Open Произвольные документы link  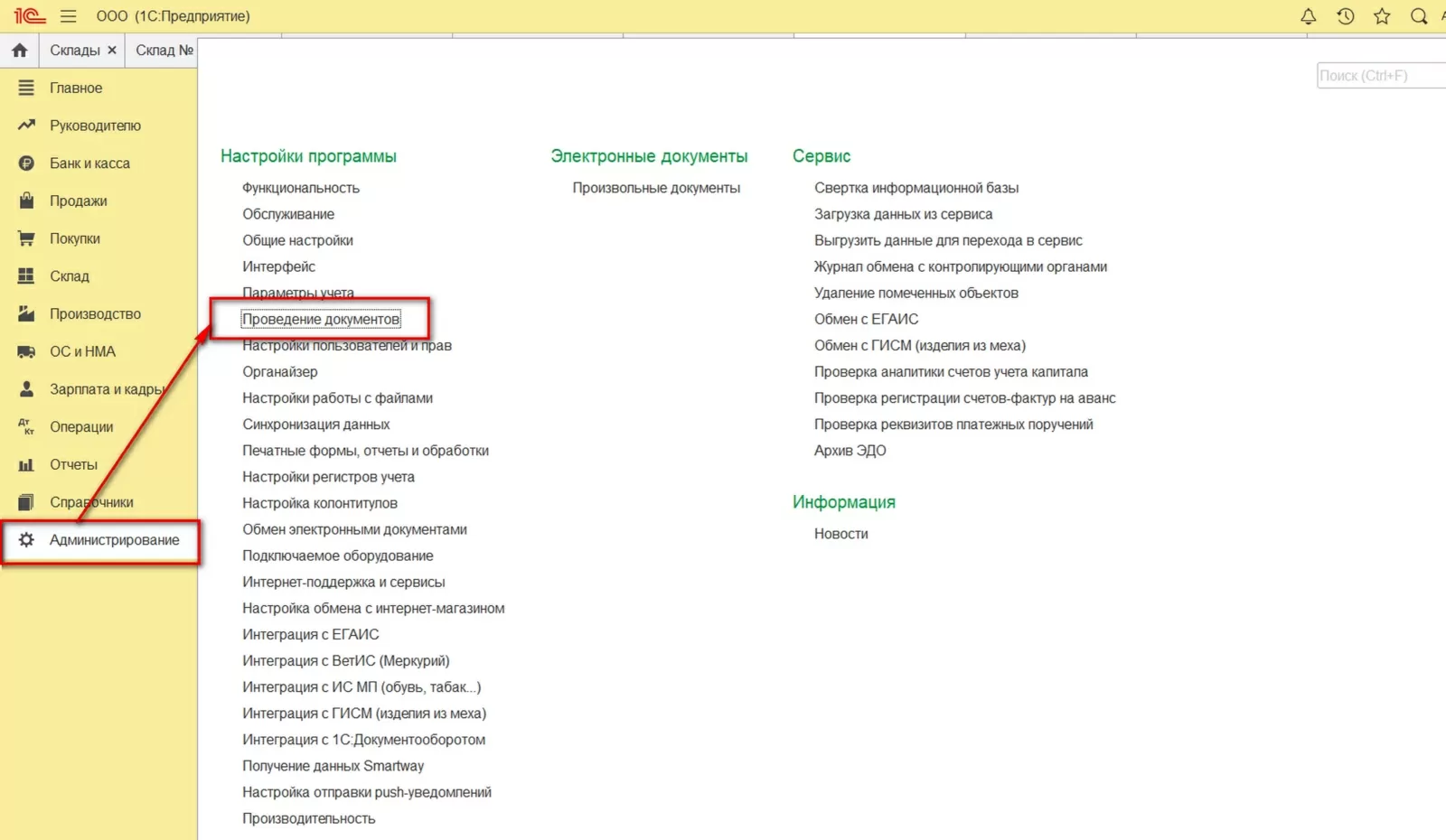(656, 188)
